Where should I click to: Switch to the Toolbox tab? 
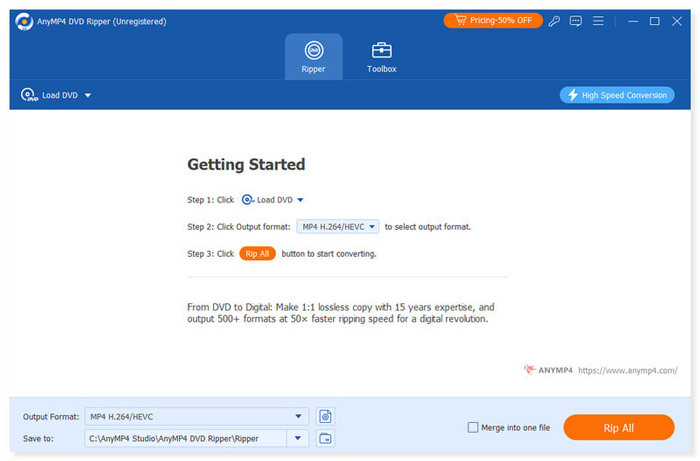[x=382, y=57]
